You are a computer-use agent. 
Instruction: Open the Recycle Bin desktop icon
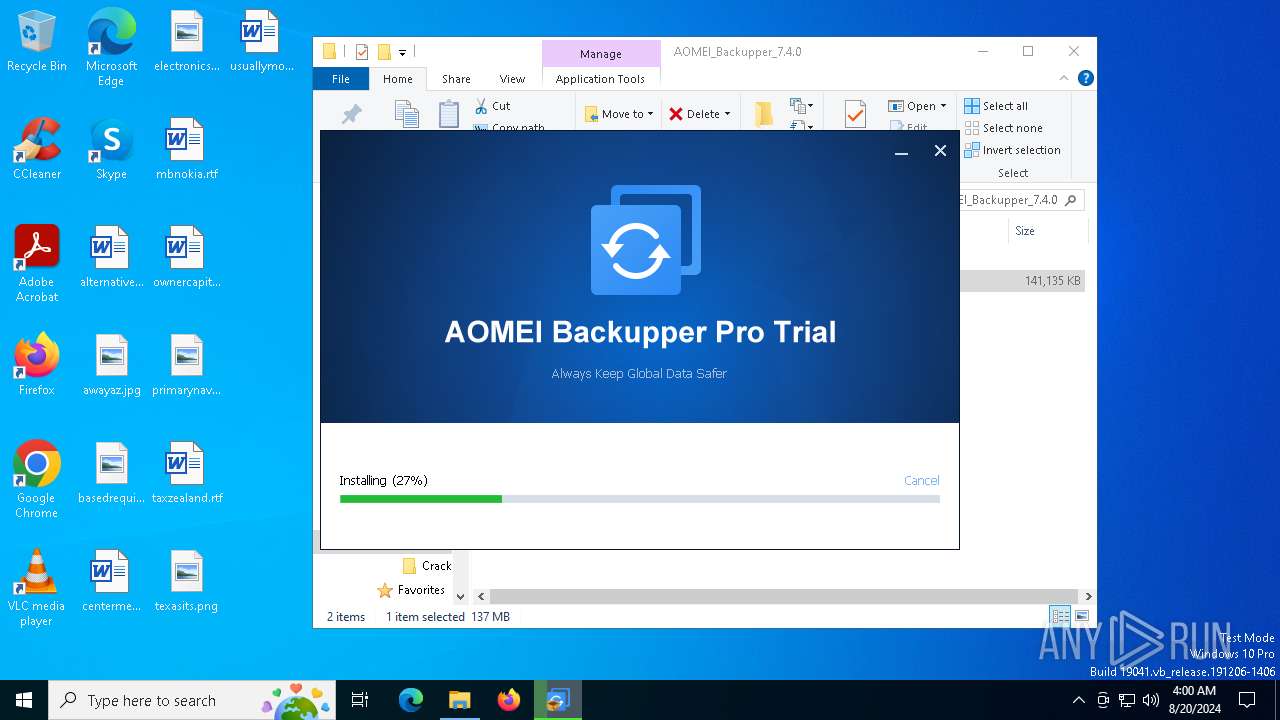pyautogui.click(x=37, y=42)
